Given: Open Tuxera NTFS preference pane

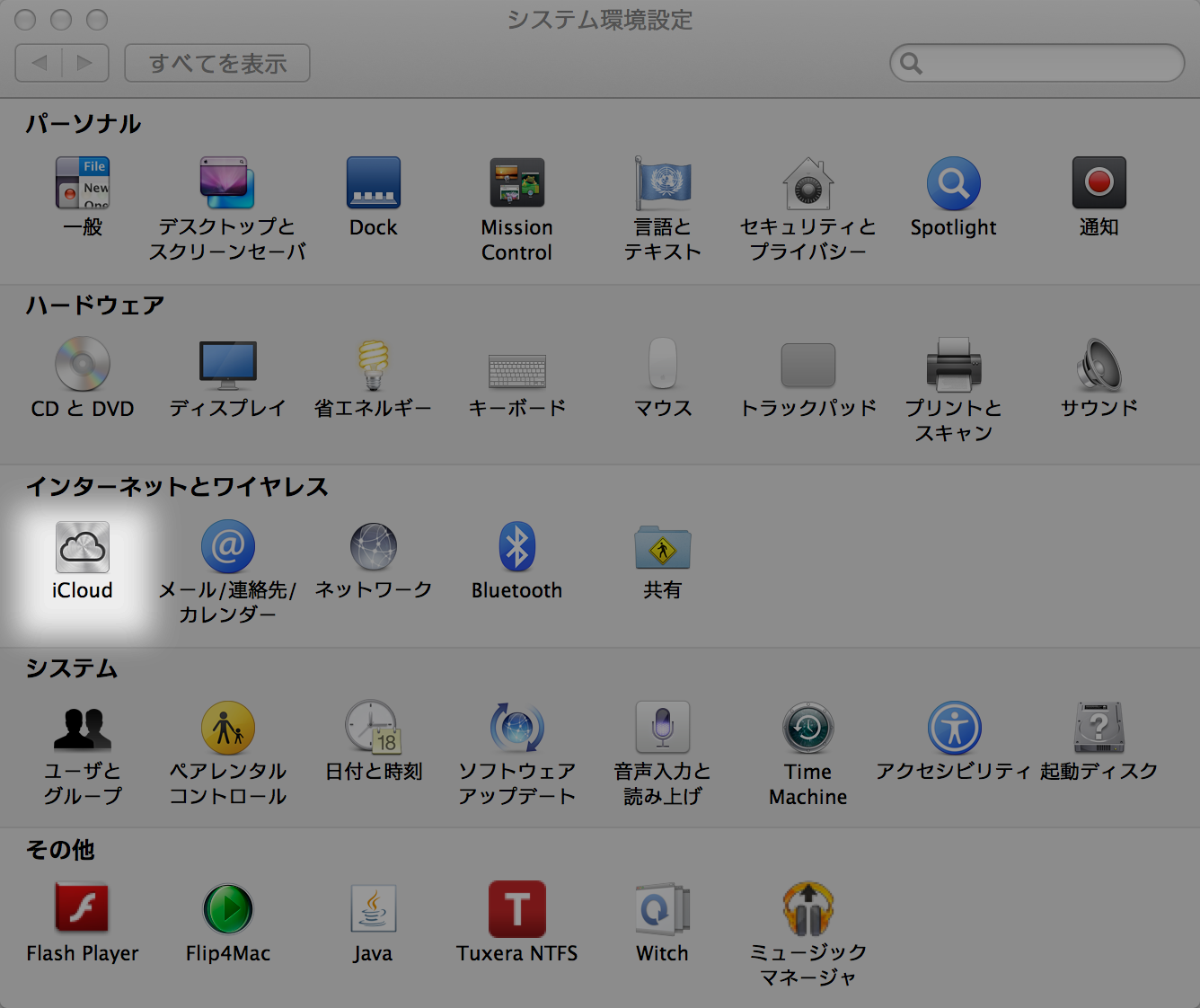Looking at the screenshot, I should [517, 909].
